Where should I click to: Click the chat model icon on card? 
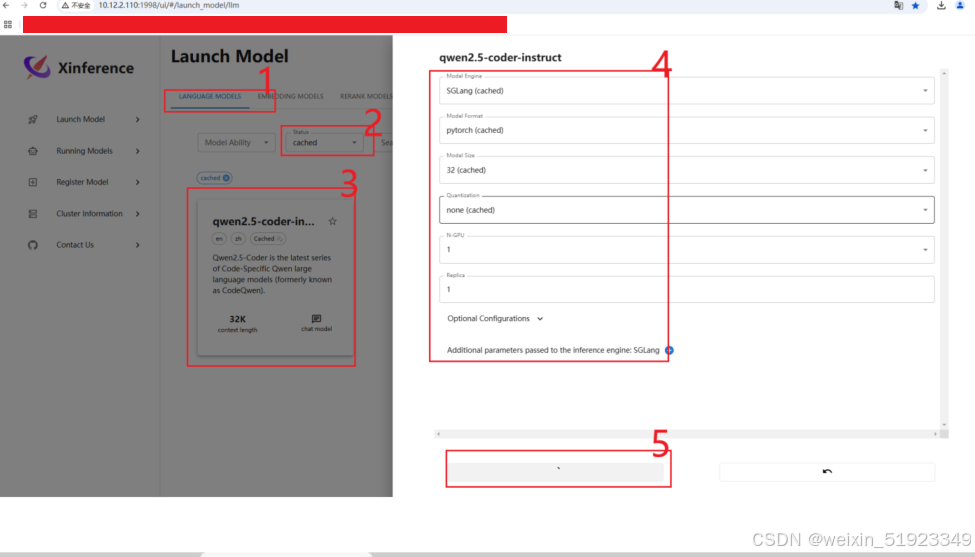click(x=317, y=318)
